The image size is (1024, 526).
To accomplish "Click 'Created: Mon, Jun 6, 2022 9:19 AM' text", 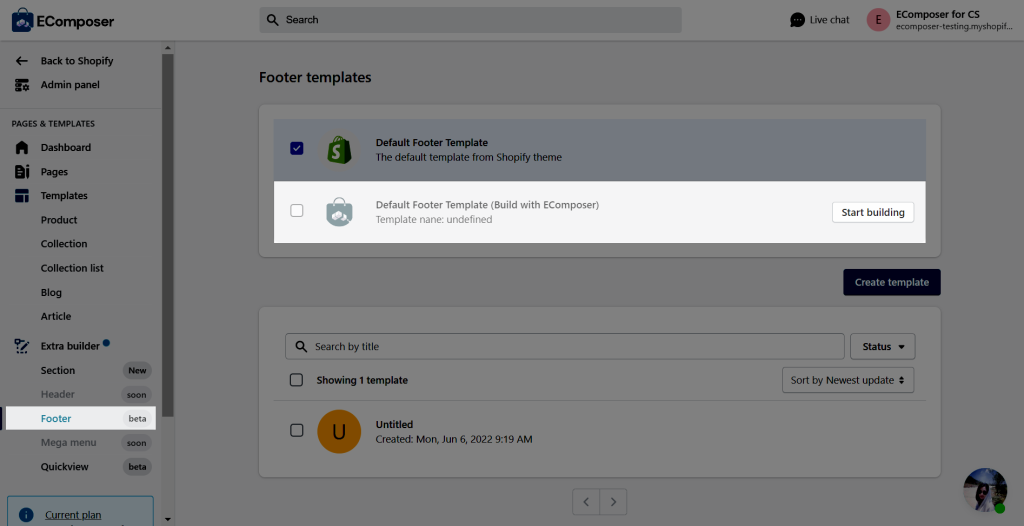I will coord(454,439).
